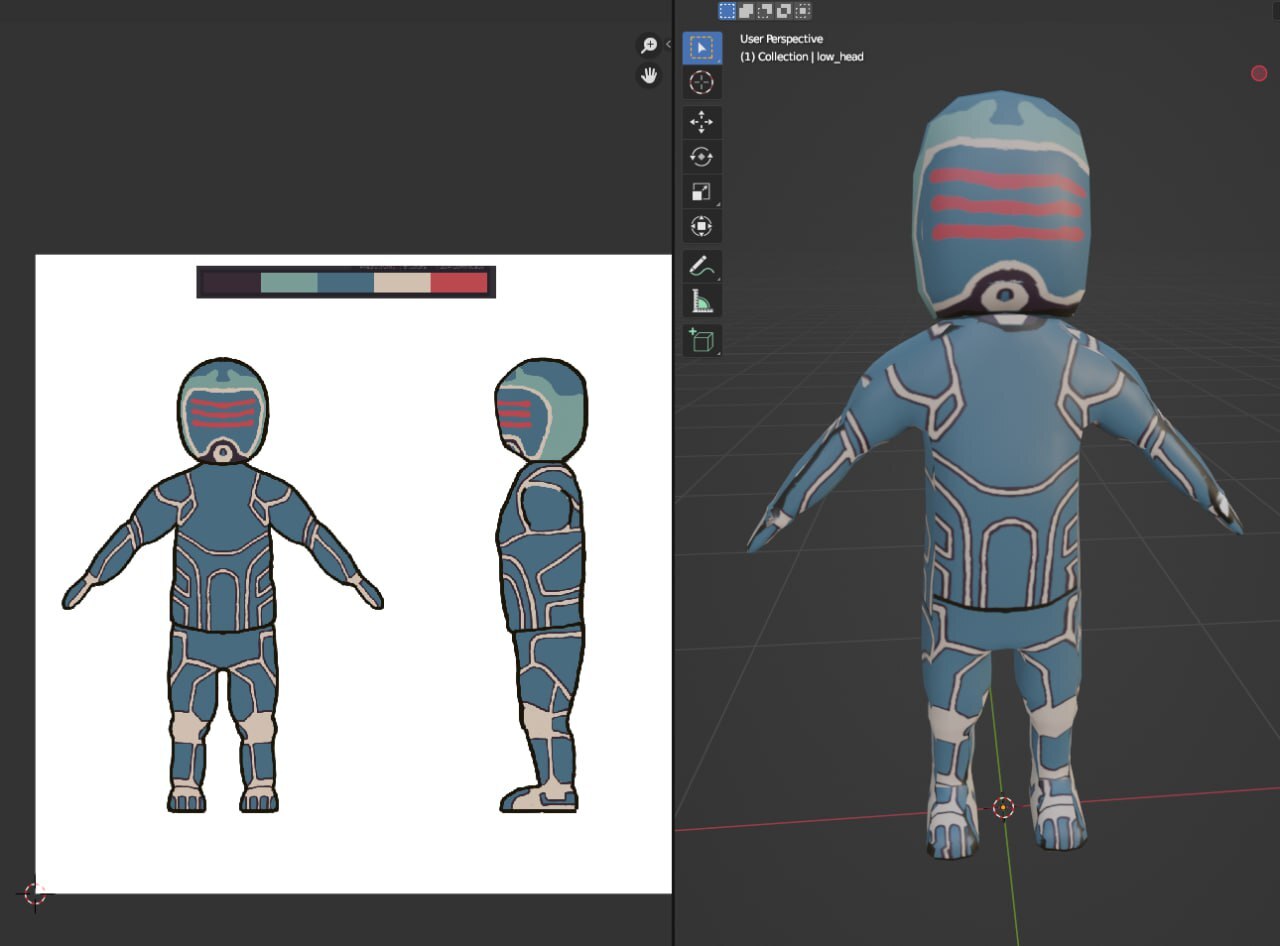Click the hand pan gizmo in image editor
This screenshot has width=1280, height=946.
[x=649, y=75]
